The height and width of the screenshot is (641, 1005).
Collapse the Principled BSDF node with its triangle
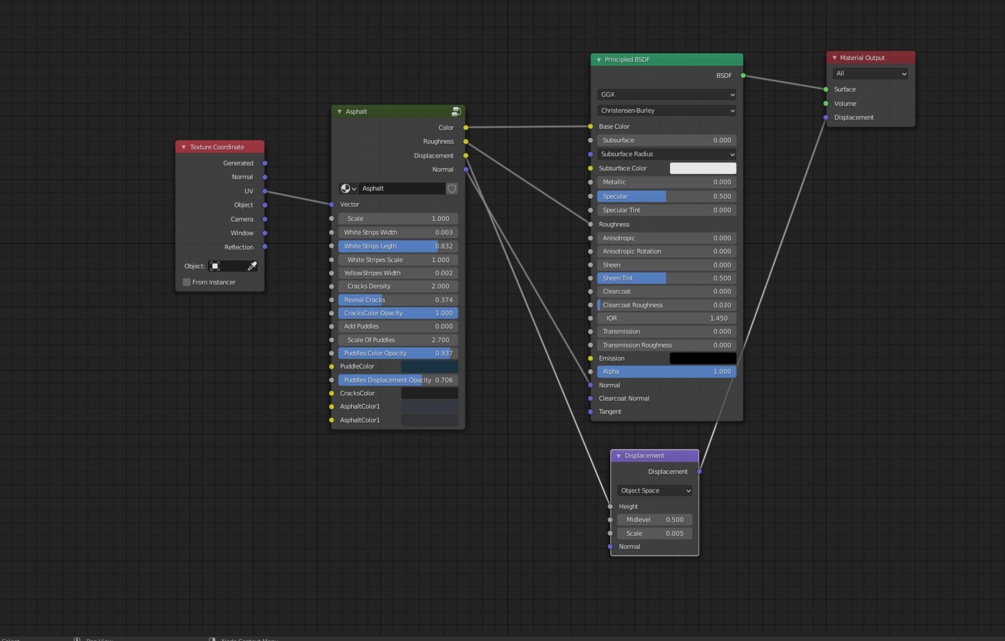point(599,60)
